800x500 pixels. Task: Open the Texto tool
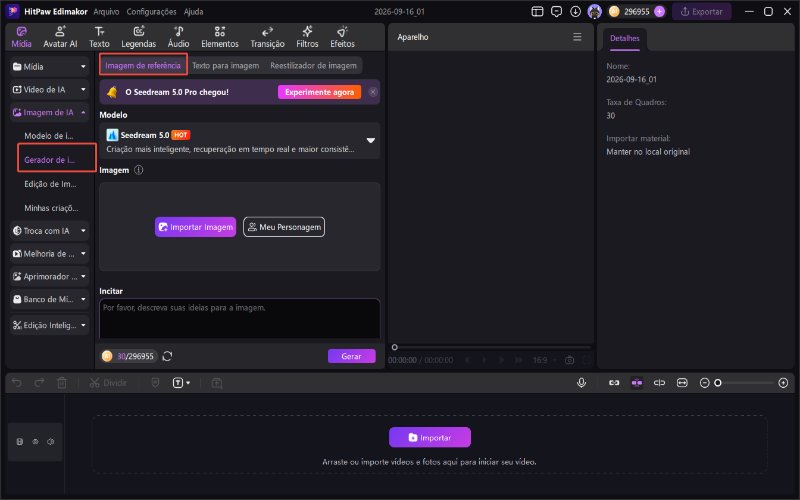99,37
